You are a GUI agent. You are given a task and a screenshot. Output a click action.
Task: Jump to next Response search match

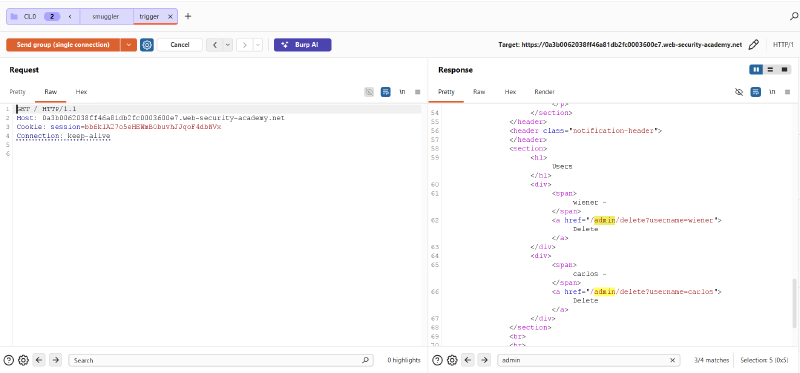(x=485, y=360)
